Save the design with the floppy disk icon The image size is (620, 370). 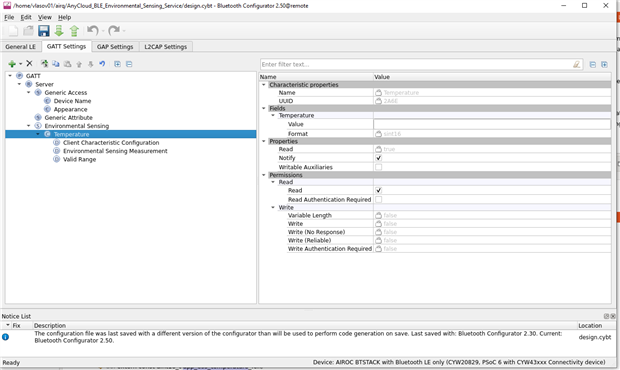click(43, 30)
